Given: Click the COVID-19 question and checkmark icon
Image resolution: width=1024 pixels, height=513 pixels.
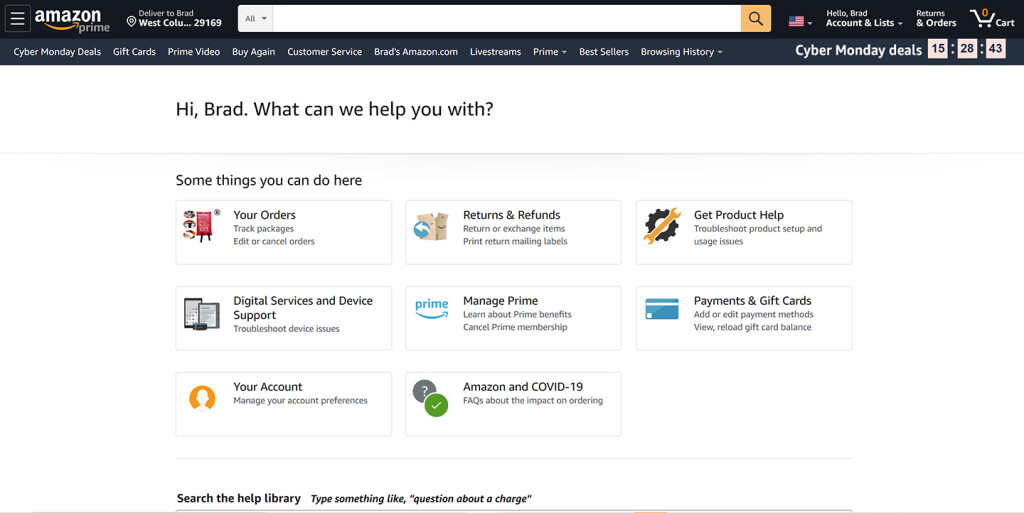Looking at the screenshot, I should [430, 398].
